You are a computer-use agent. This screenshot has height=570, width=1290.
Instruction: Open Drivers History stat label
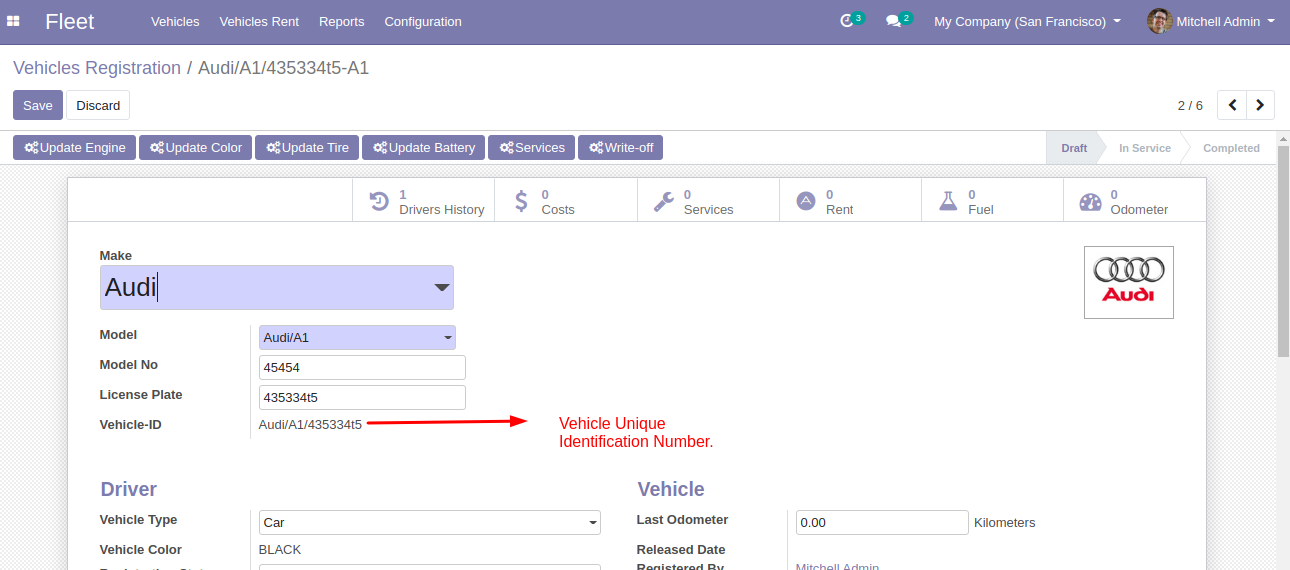(441, 210)
